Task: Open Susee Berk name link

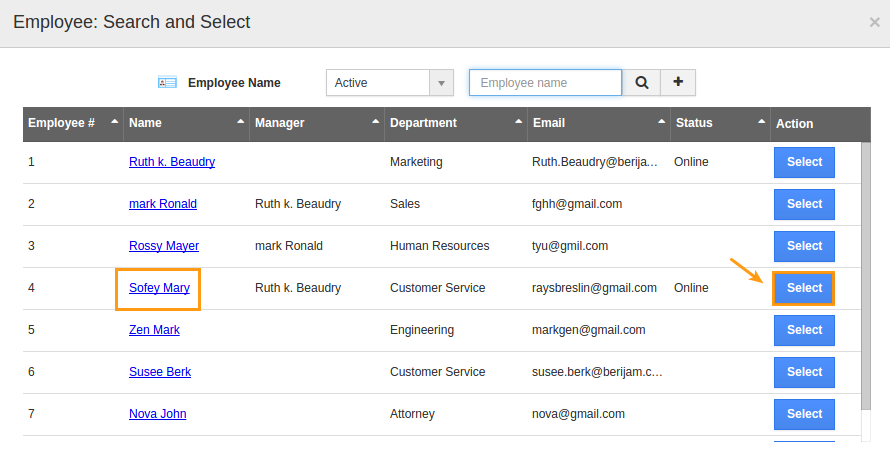Action: (160, 372)
